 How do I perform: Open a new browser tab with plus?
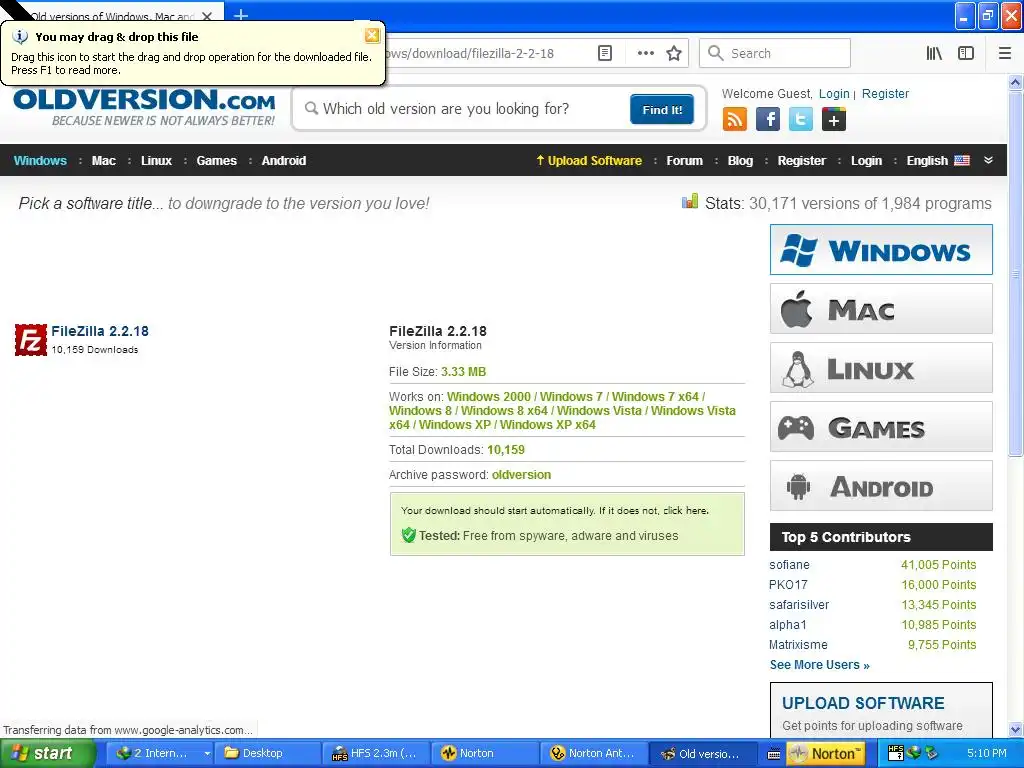click(241, 14)
